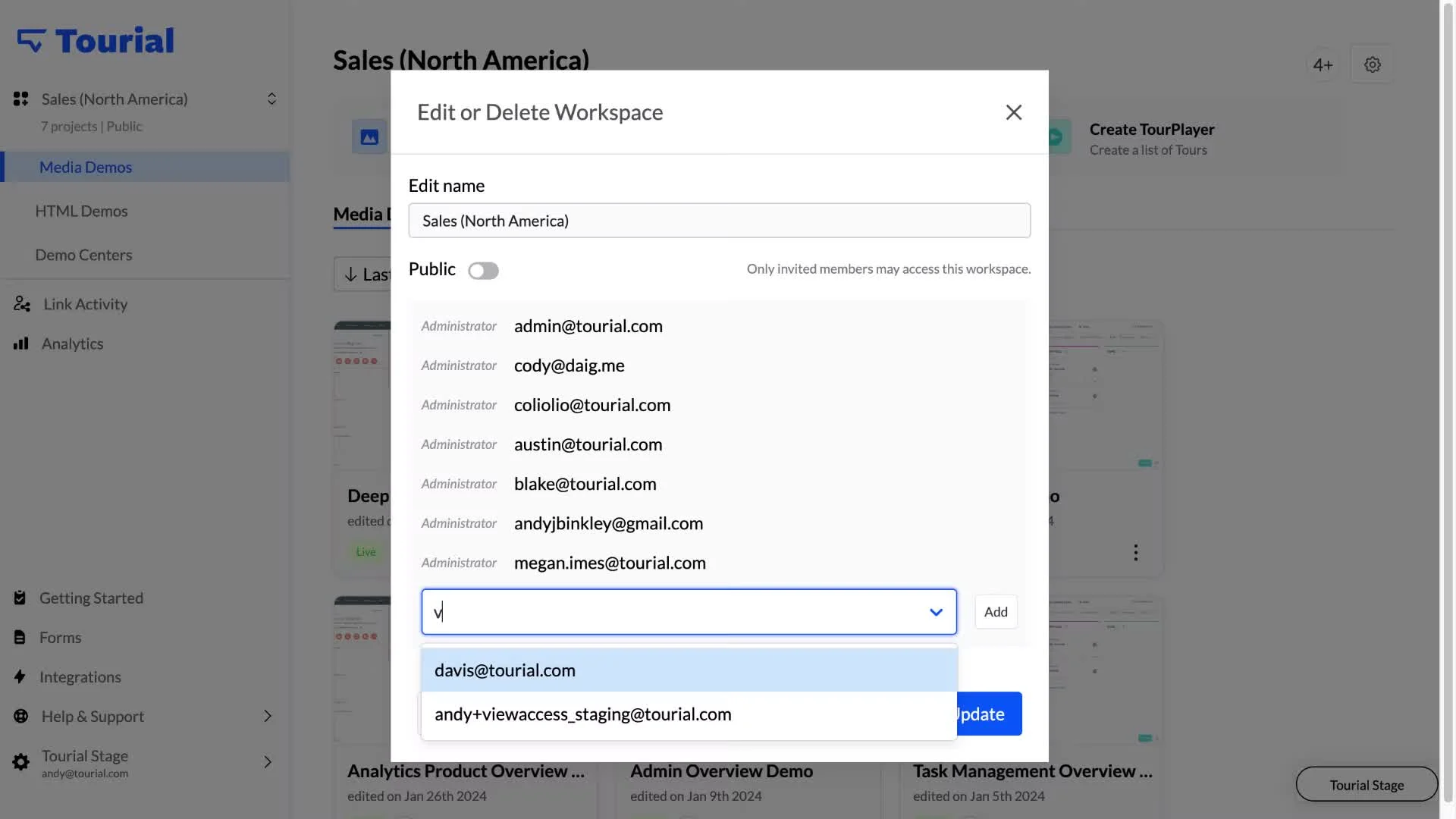
Task: Expand the Tourial Stage account arrow
Action: 267,762
